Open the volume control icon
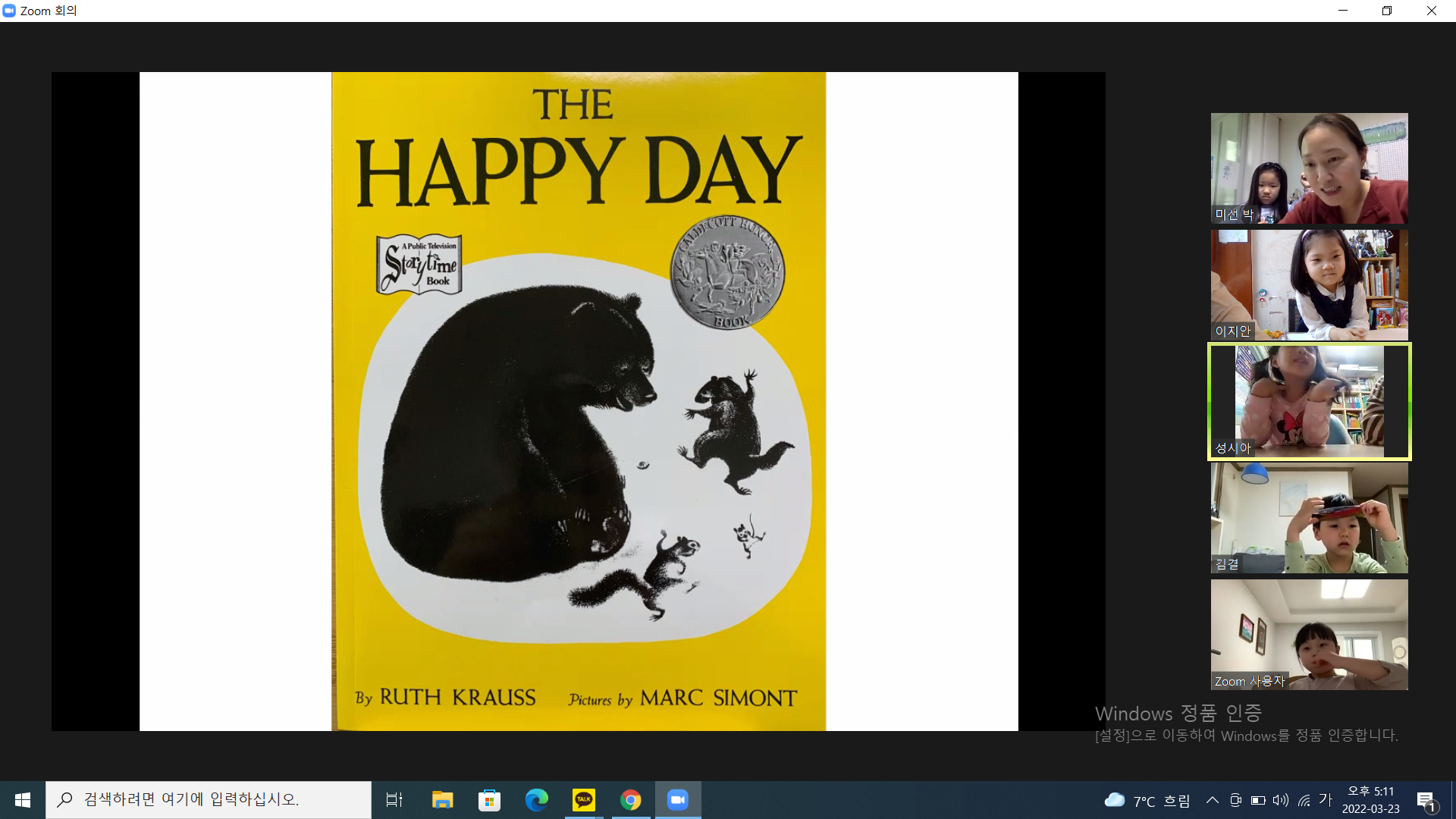1456x819 pixels. (x=1281, y=800)
